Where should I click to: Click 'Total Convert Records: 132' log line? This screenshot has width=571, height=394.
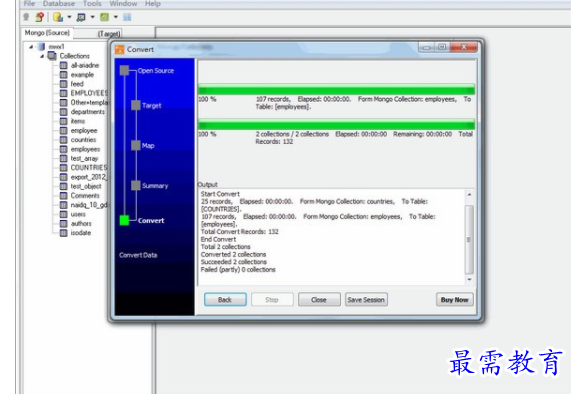[x=240, y=232]
